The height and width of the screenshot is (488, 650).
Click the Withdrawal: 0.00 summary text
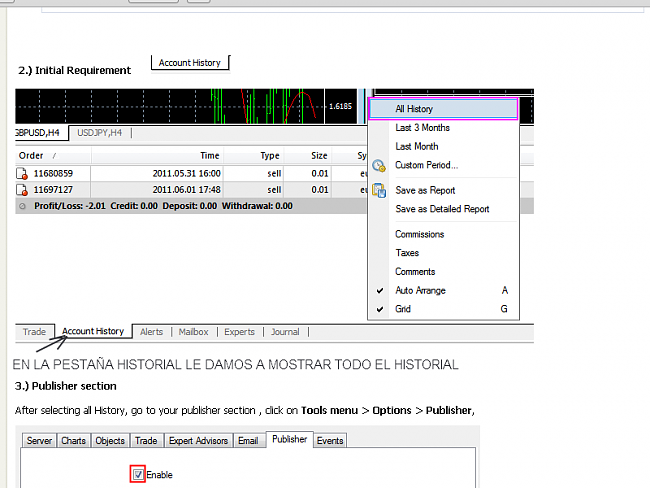[257, 206]
